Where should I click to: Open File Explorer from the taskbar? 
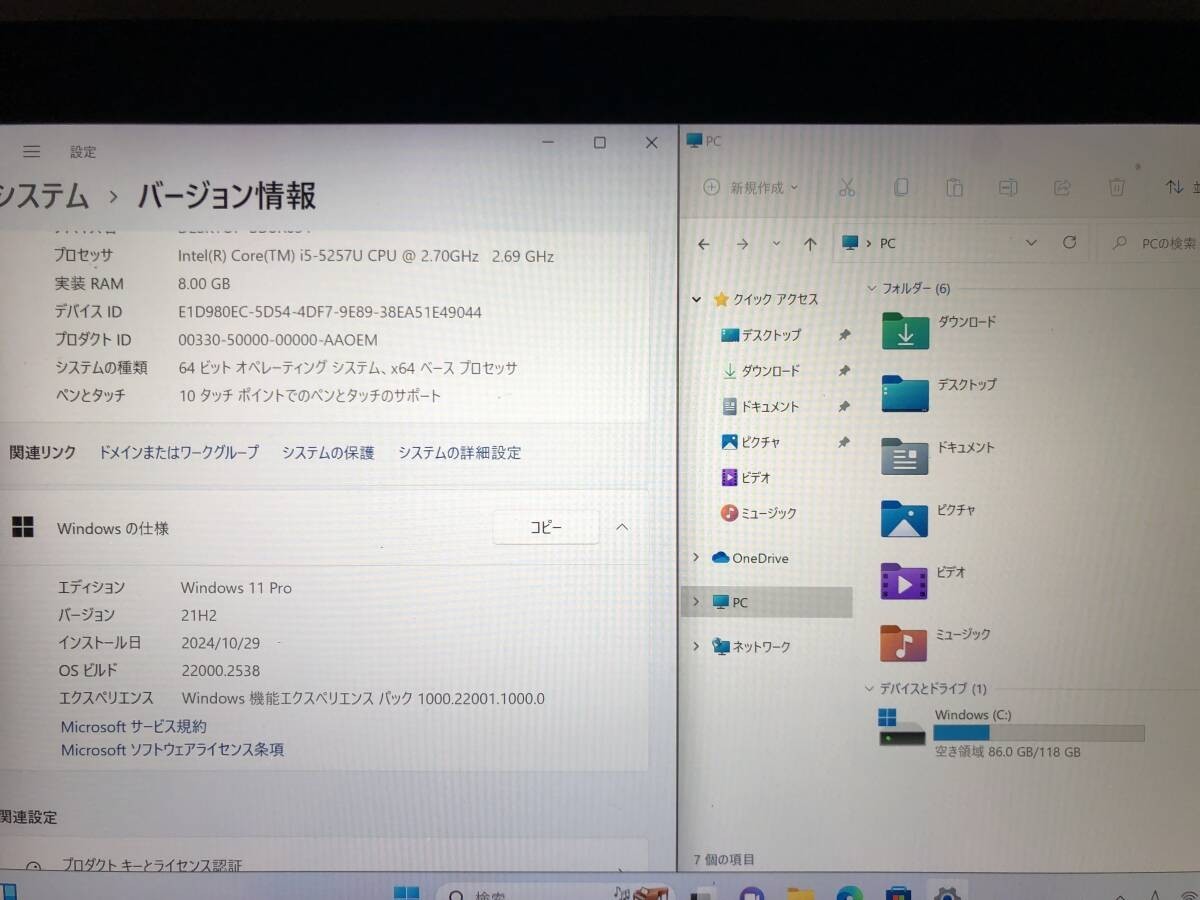pos(800,893)
